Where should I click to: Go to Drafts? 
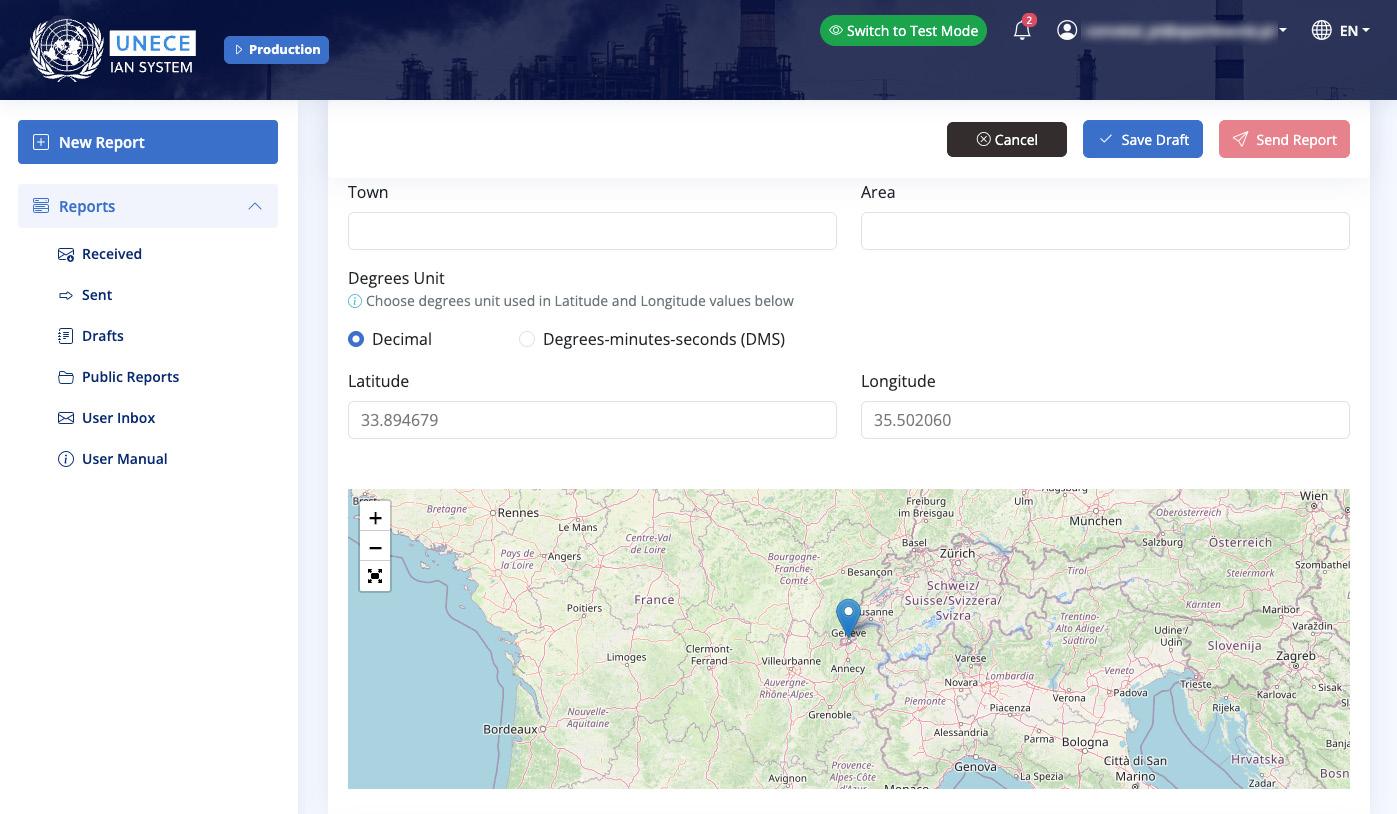point(103,336)
